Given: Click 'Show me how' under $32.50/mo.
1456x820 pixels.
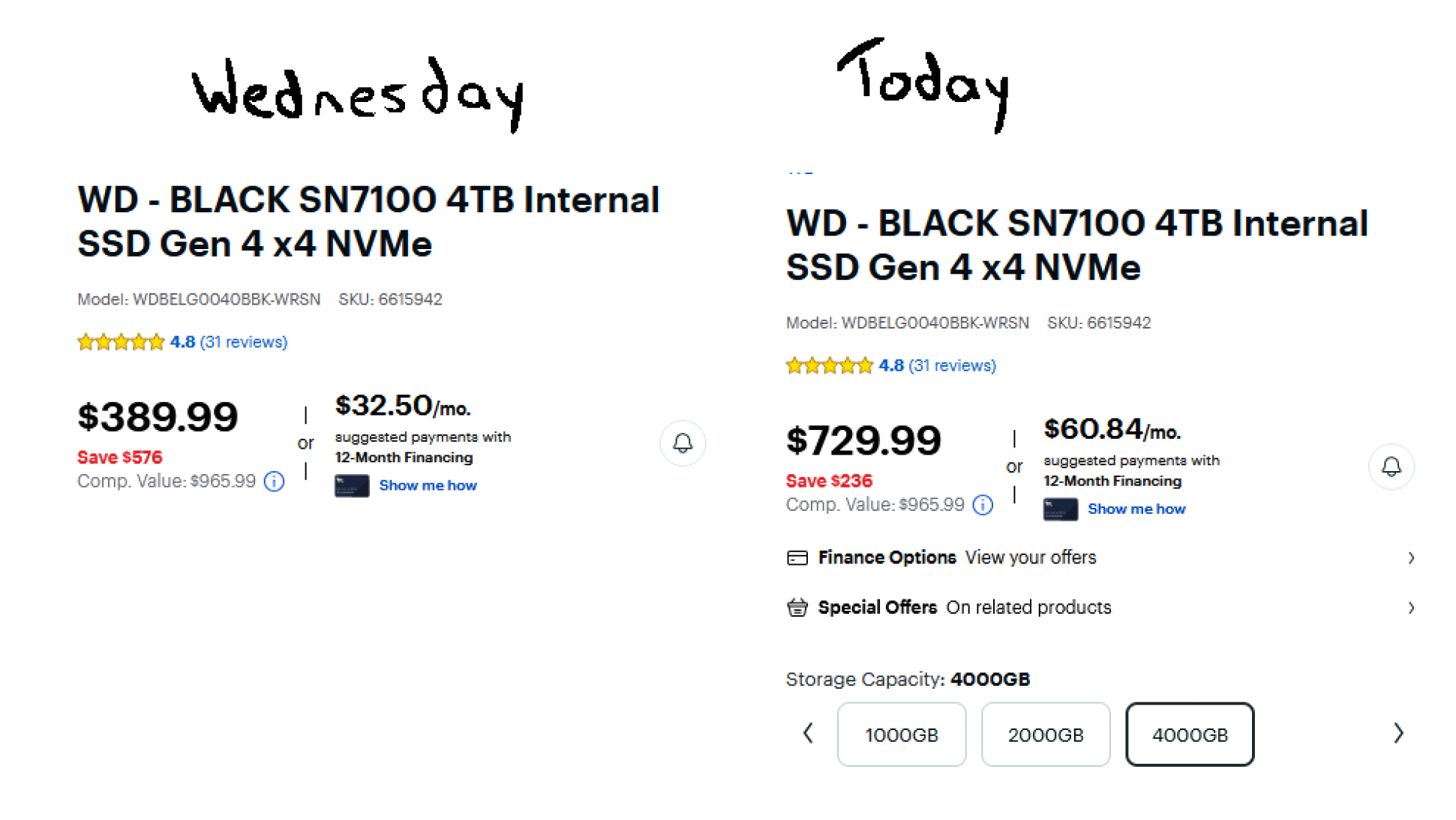Looking at the screenshot, I should tap(428, 485).
